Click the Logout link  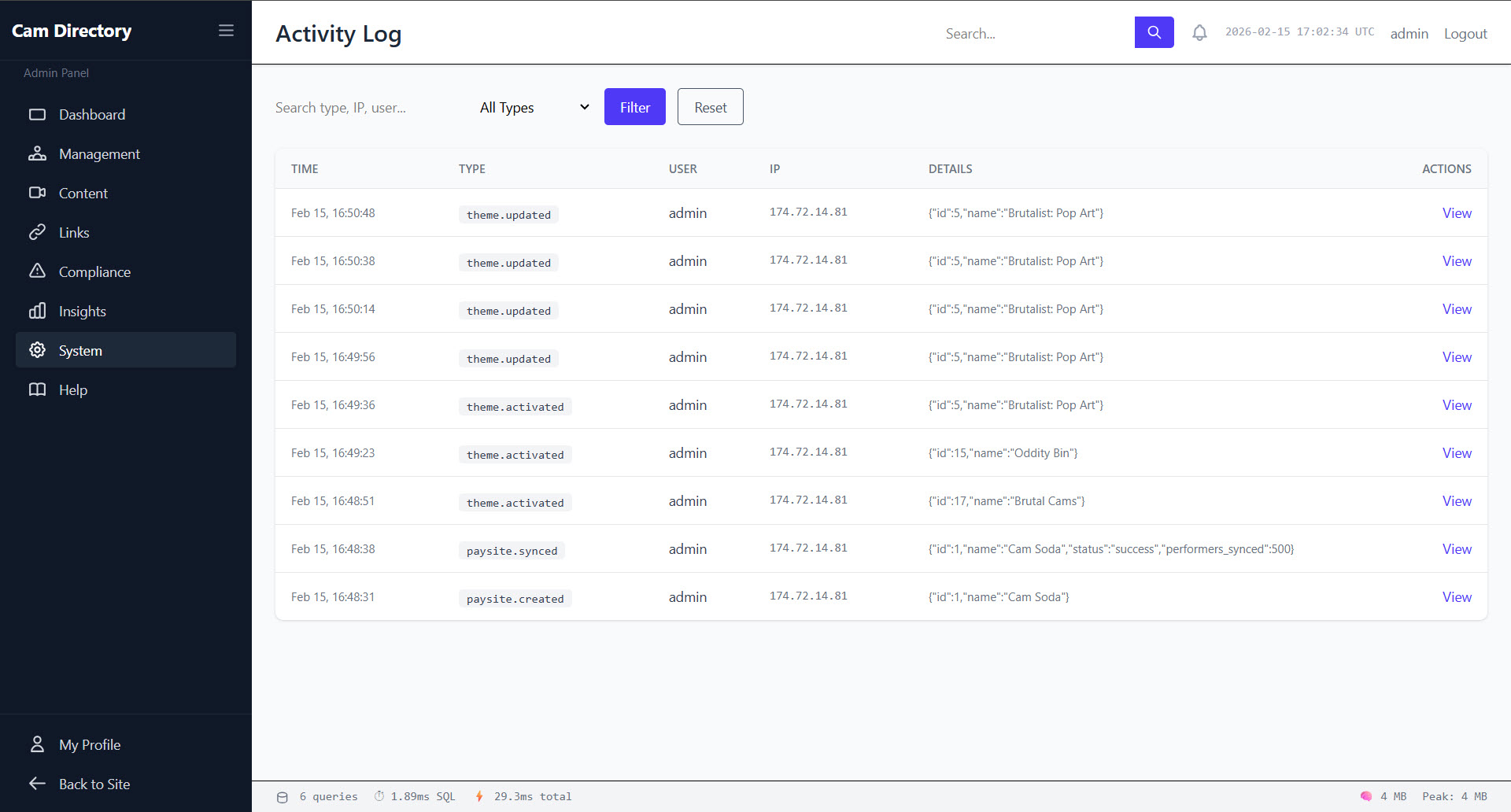(1465, 34)
